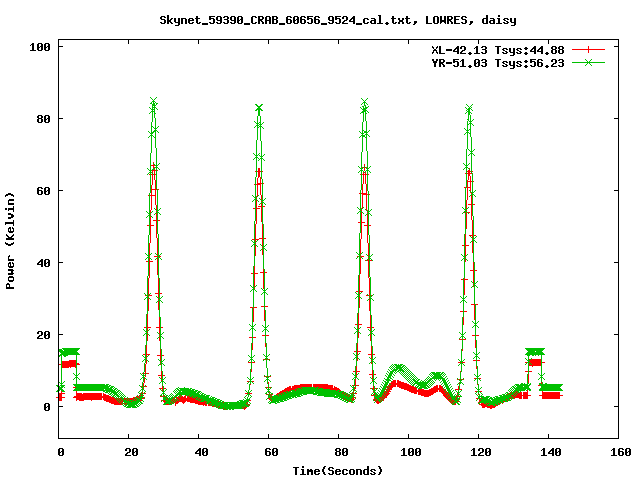Click the 0 tick label on the Power axis
640x480 pixels.
[47, 407]
